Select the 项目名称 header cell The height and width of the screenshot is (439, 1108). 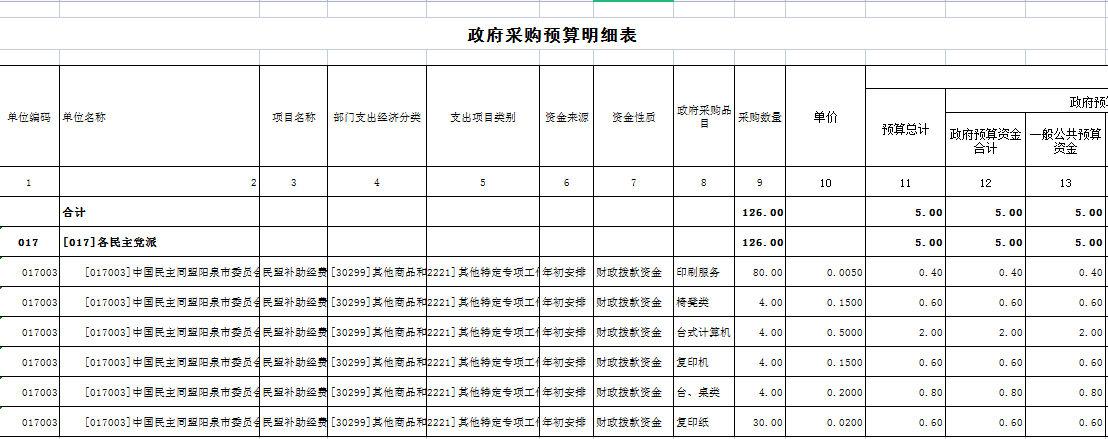click(293, 117)
